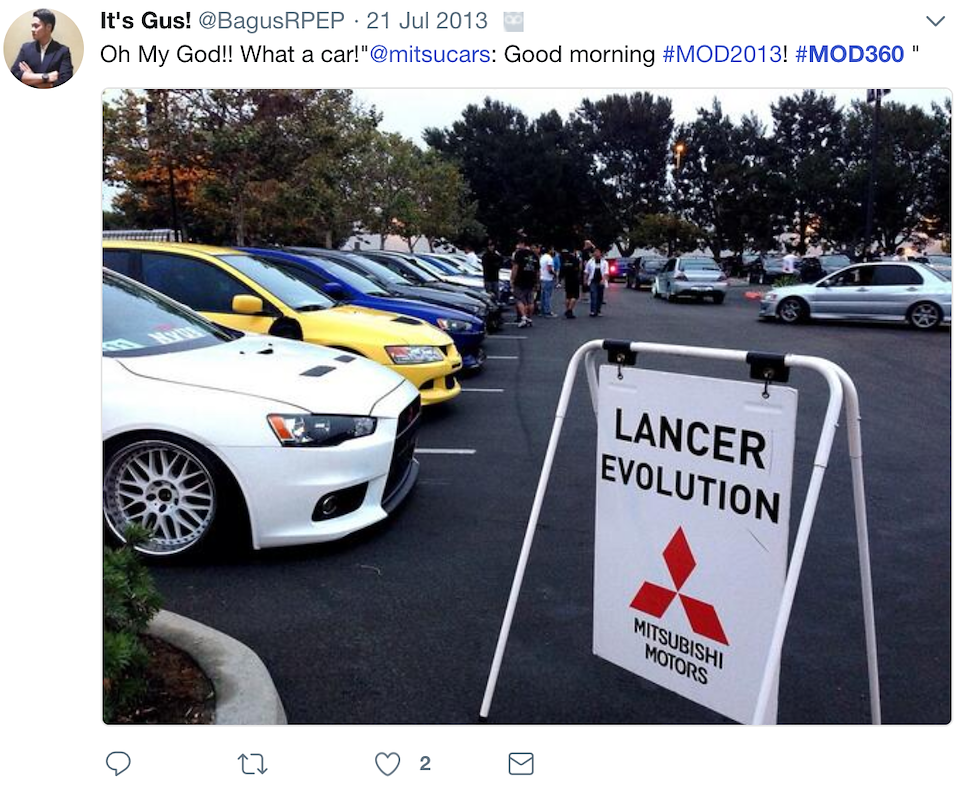View the like count number 2
The height and width of the screenshot is (787, 960).
click(x=425, y=764)
